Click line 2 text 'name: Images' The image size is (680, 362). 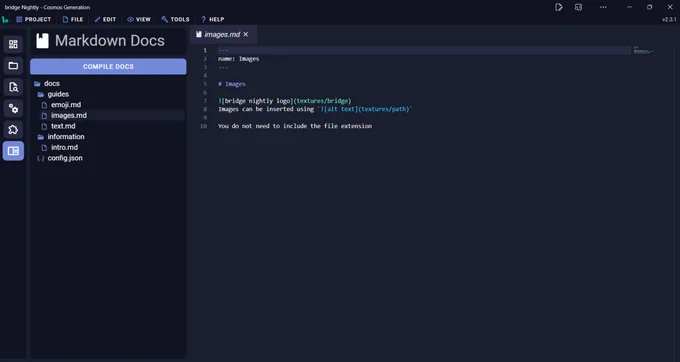click(x=239, y=59)
